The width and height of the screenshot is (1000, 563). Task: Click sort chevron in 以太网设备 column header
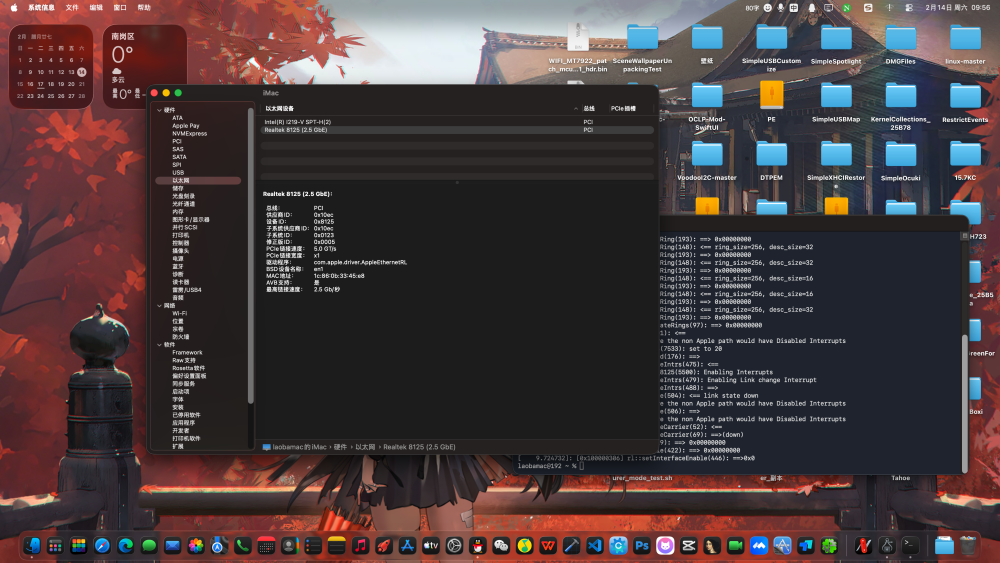(576, 109)
